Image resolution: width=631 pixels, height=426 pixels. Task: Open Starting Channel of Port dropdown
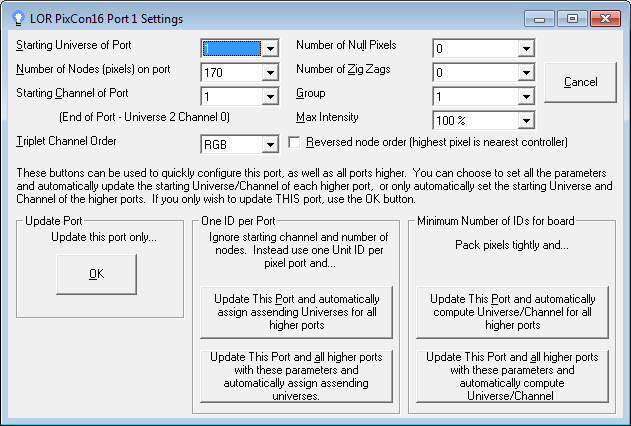pos(269,97)
